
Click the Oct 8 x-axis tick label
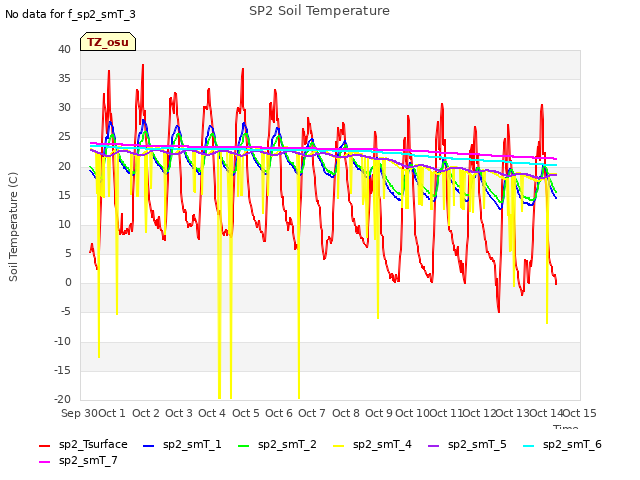click(x=345, y=413)
